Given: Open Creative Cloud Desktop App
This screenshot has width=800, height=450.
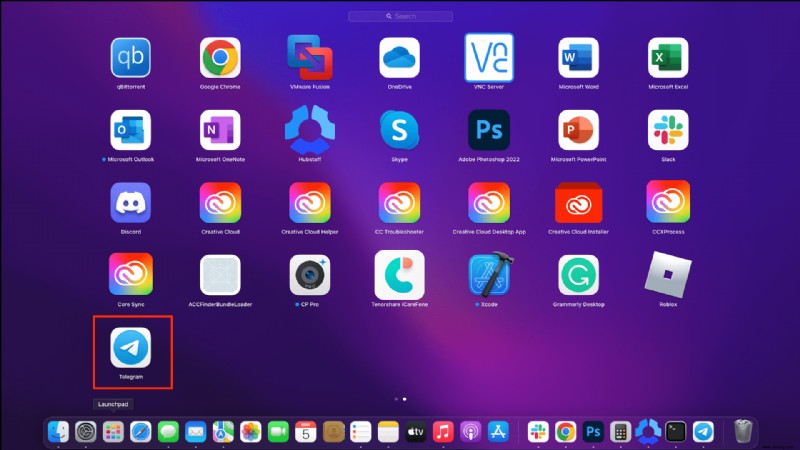Looking at the screenshot, I should 489,203.
